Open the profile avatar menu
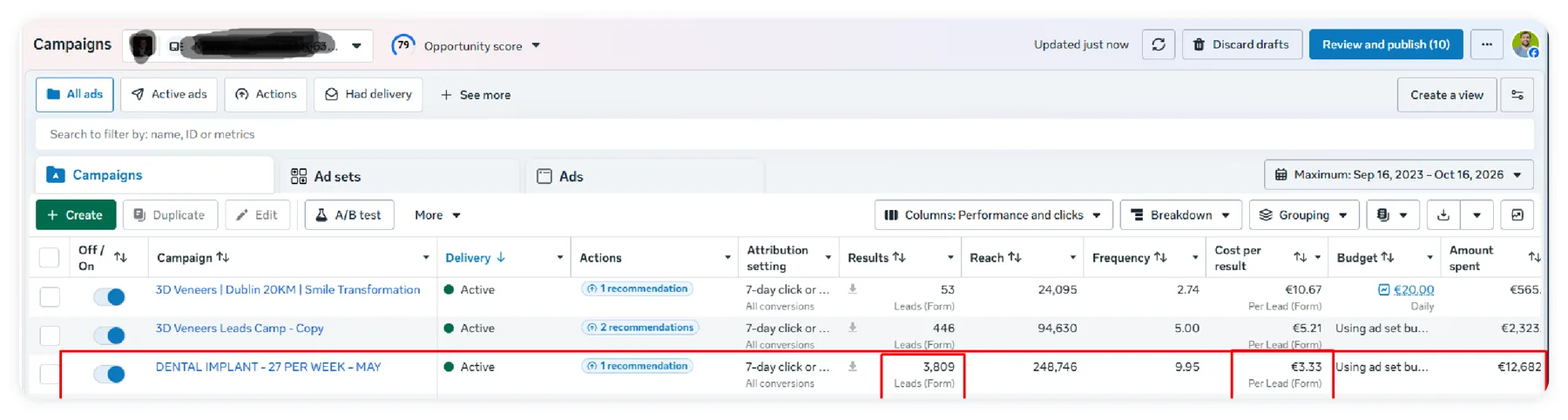This screenshot has width=1568, height=420. point(1525,44)
